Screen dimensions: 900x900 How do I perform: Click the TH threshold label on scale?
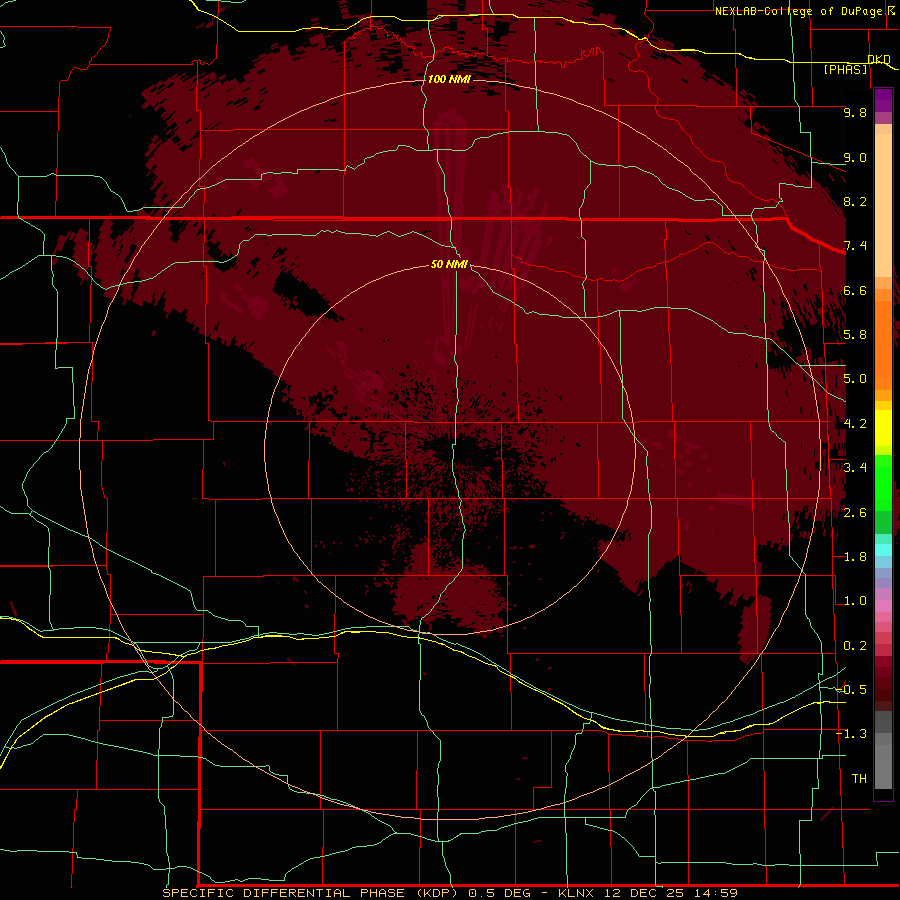859,779
